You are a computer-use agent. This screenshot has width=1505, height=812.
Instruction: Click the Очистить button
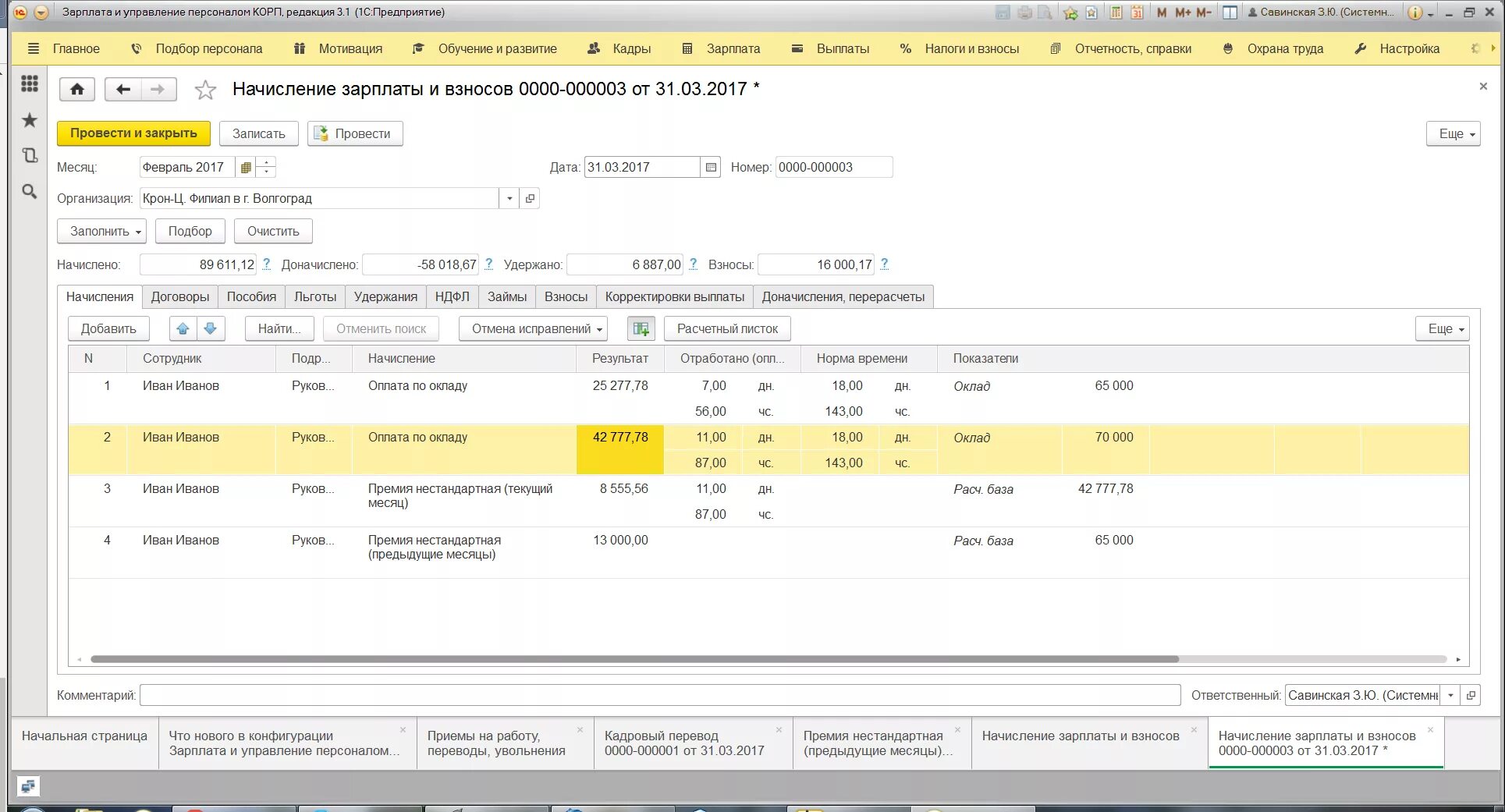[x=273, y=231]
